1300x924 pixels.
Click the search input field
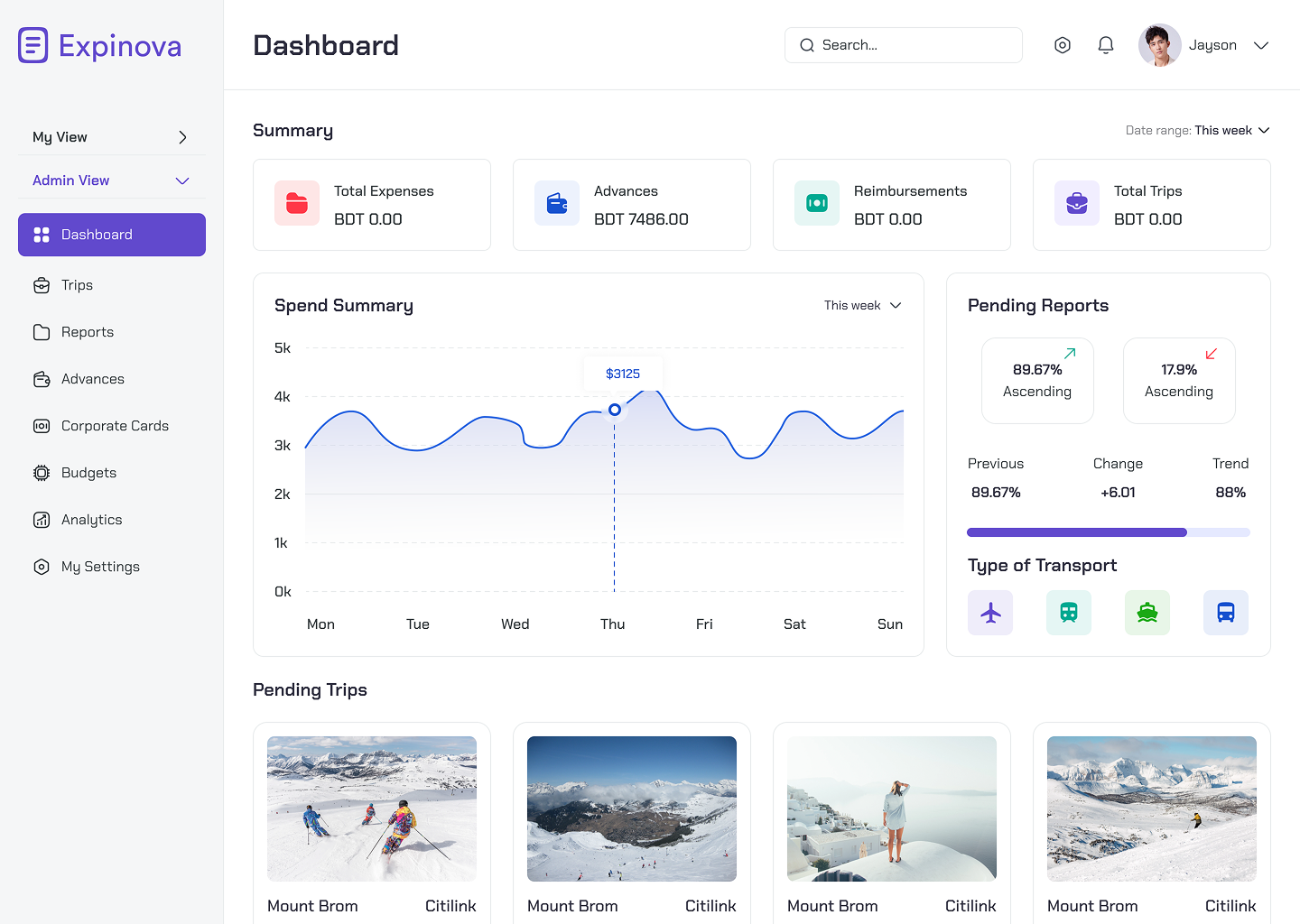[x=903, y=44]
